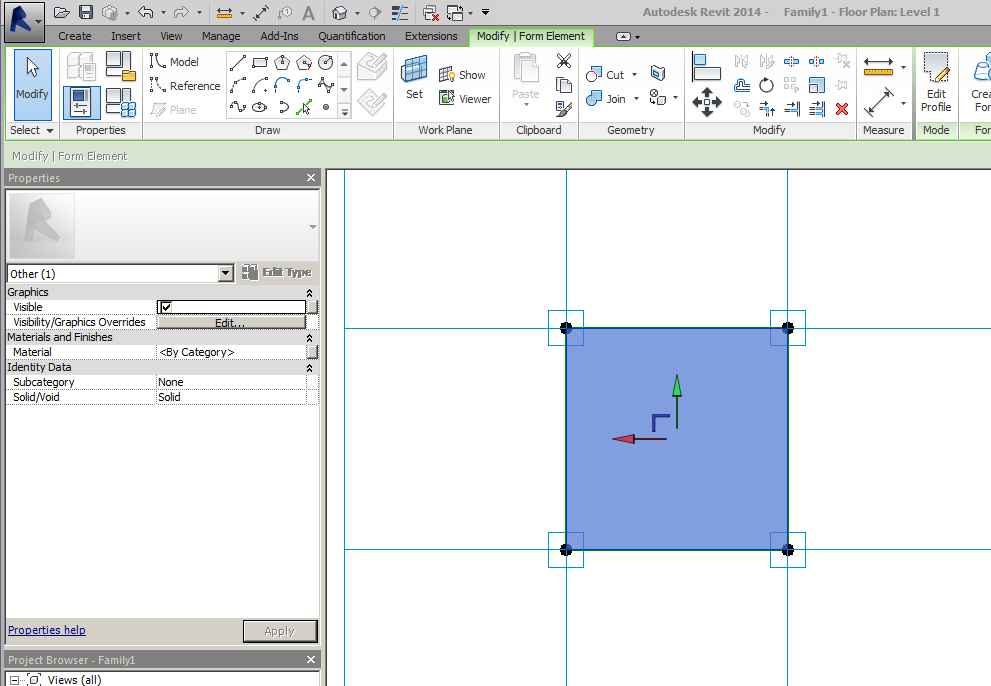This screenshot has width=991, height=686.
Task: Click the Edit... Visibility/Graphics Overrides button
Action: point(230,323)
